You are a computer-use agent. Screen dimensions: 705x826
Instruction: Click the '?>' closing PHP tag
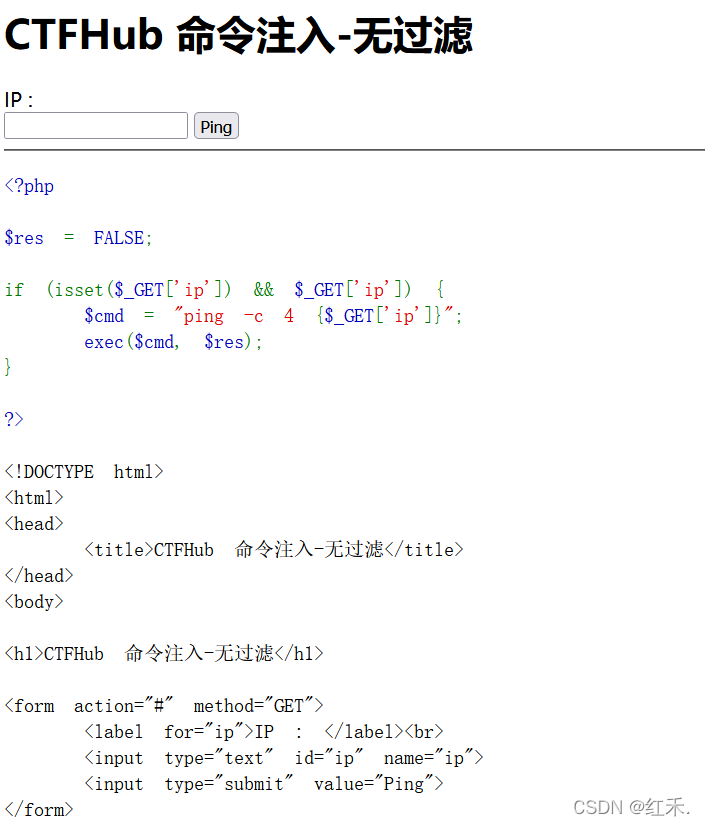[14, 419]
